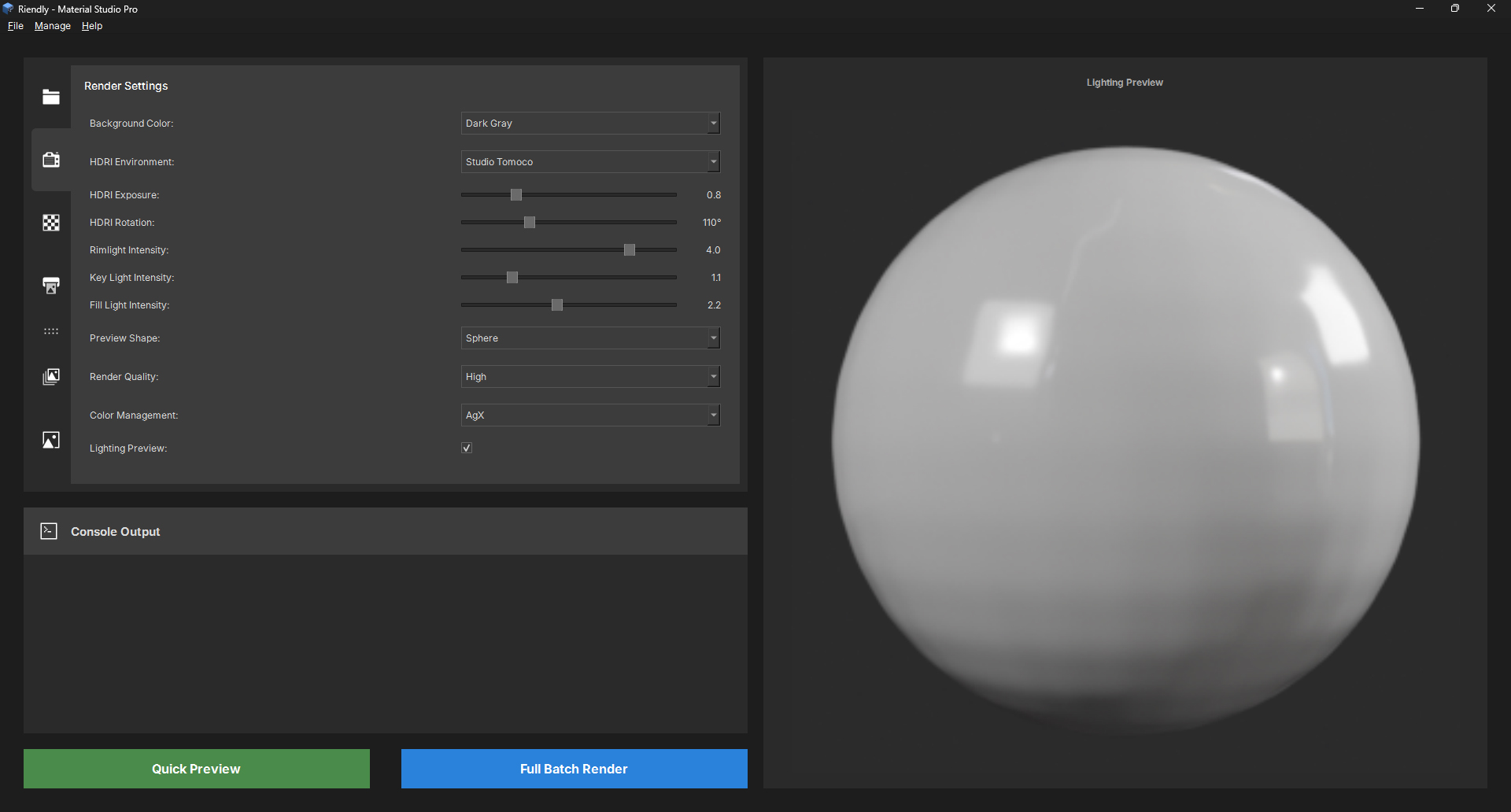Select the camera render settings sidebar icon
This screenshot has height=812, width=1511.
coord(51,160)
